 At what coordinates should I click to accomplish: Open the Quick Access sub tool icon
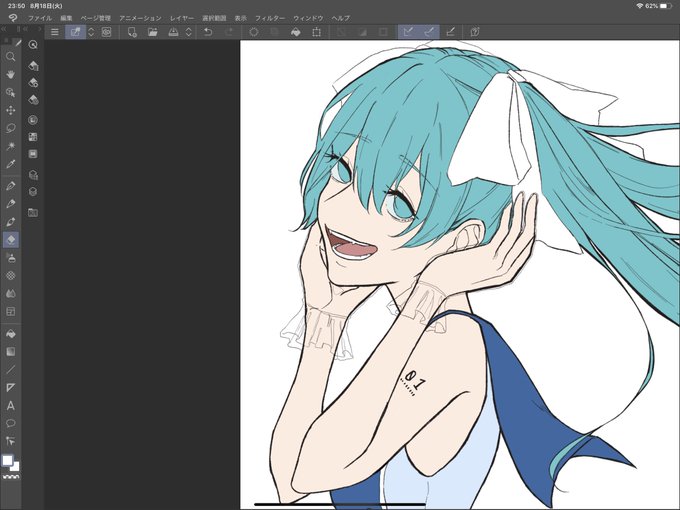(33, 45)
